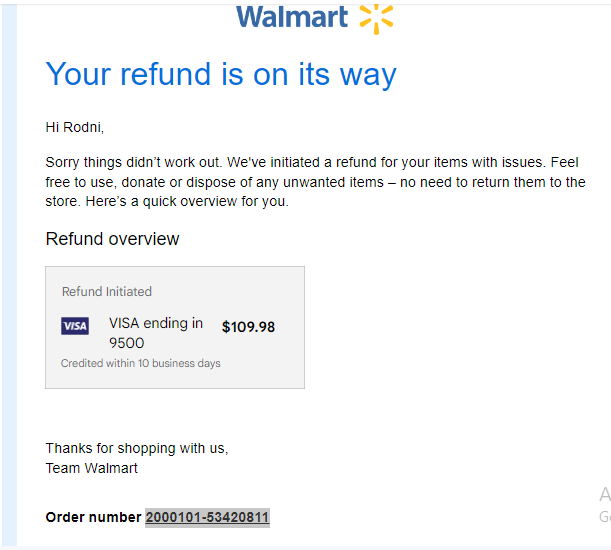The width and height of the screenshot is (611, 550).
Task: Click the 'no need to return them' phrase
Action: coord(472,182)
